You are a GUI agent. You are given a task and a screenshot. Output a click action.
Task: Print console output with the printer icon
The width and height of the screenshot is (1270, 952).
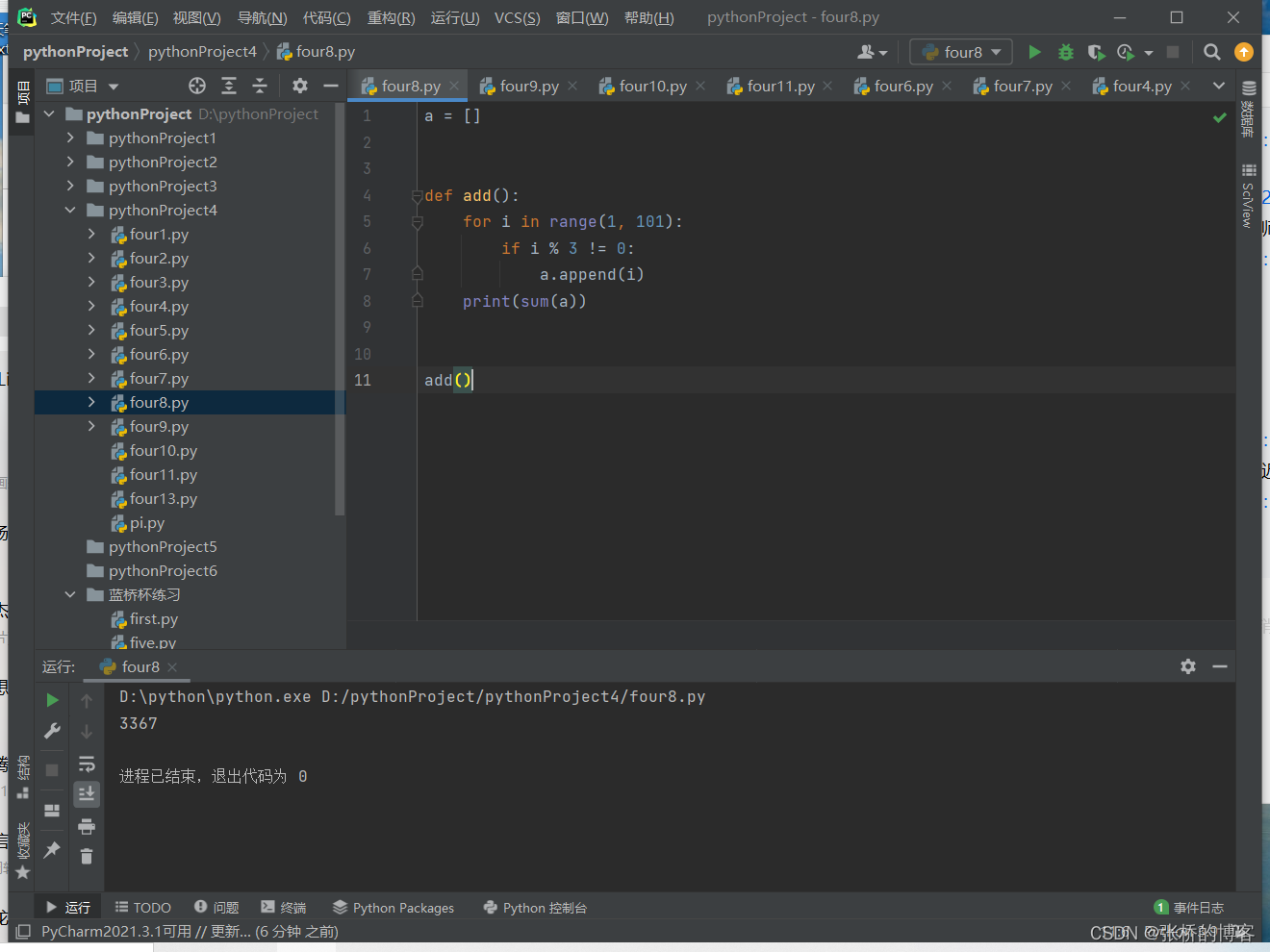[87, 825]
